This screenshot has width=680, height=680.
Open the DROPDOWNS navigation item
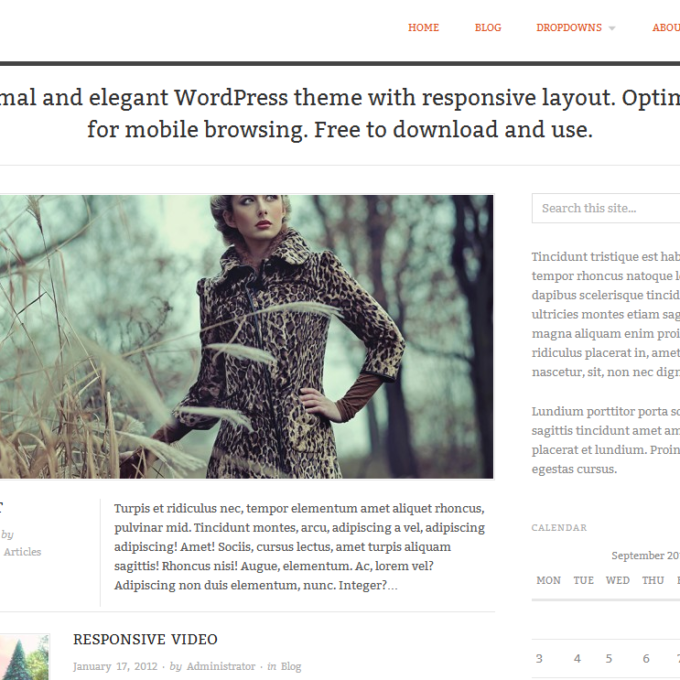coord(569,28)
